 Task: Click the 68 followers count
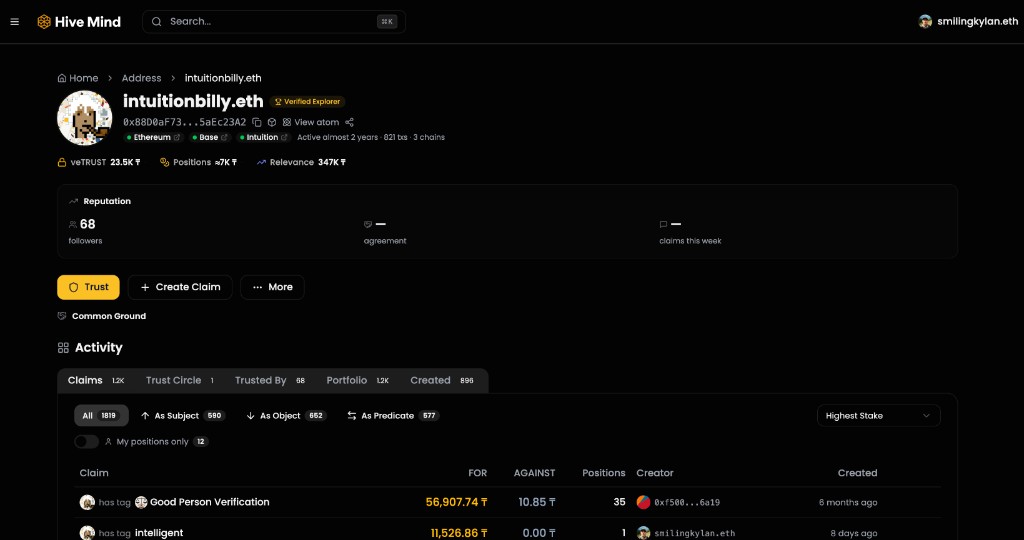click(x=88, y=224)
